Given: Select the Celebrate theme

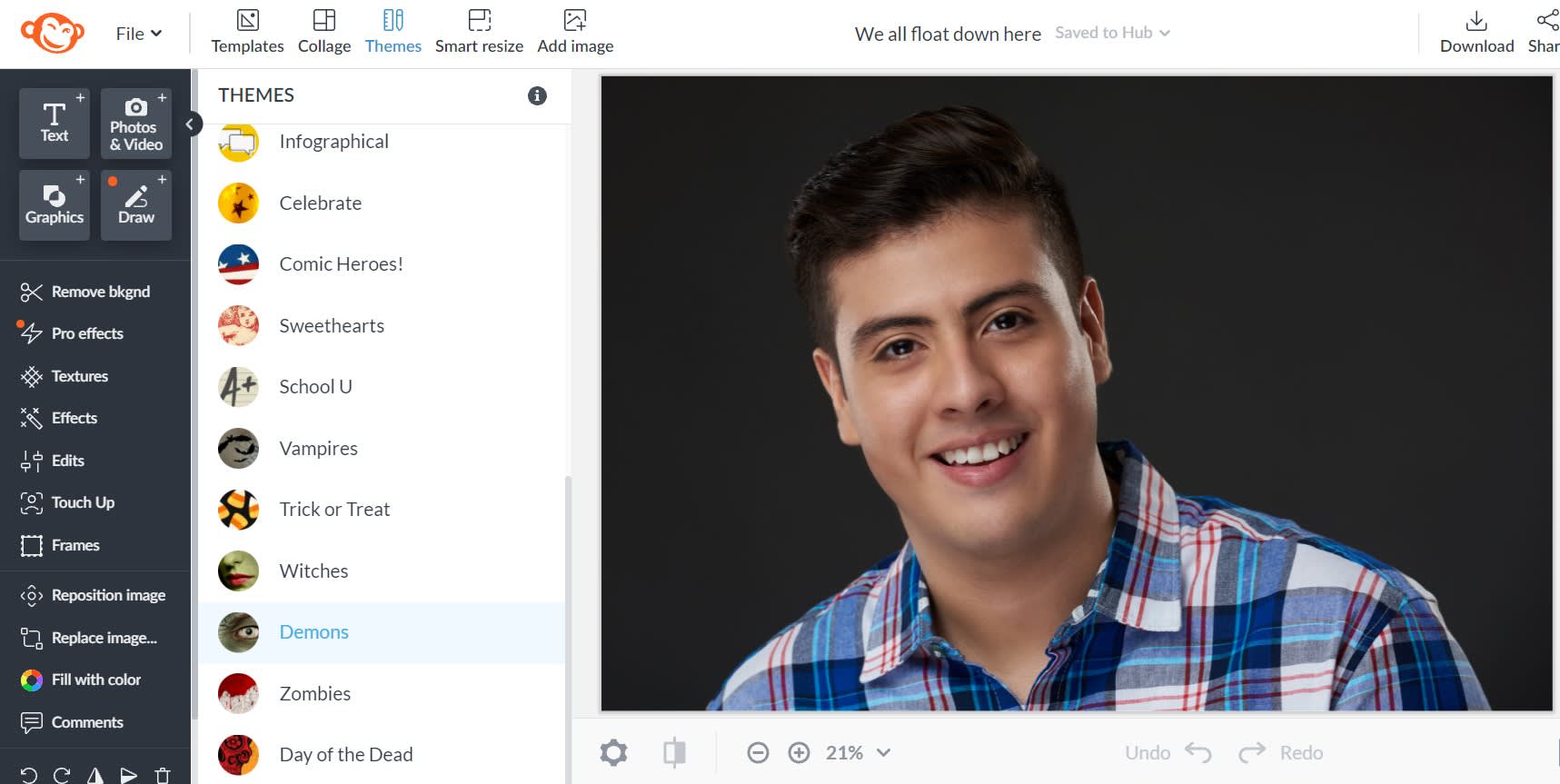Looking at the screenshot, I should 382,203.
